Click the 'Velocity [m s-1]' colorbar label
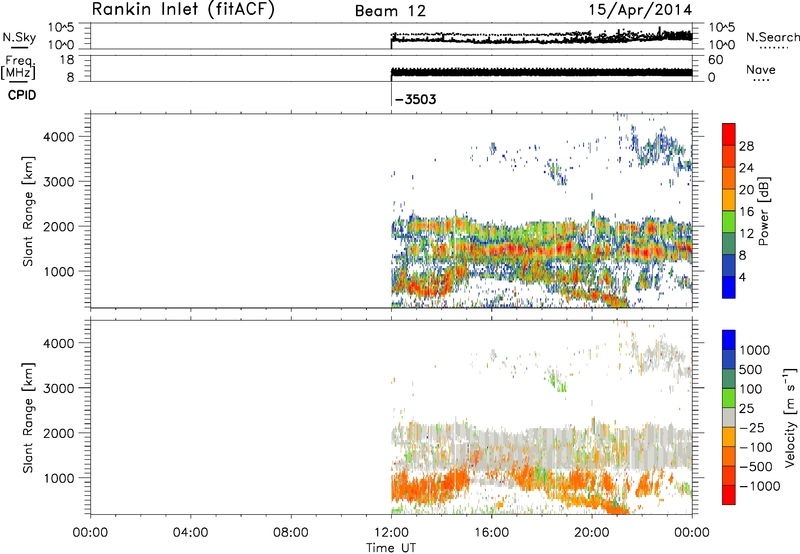800x554 pixels. 789,417
